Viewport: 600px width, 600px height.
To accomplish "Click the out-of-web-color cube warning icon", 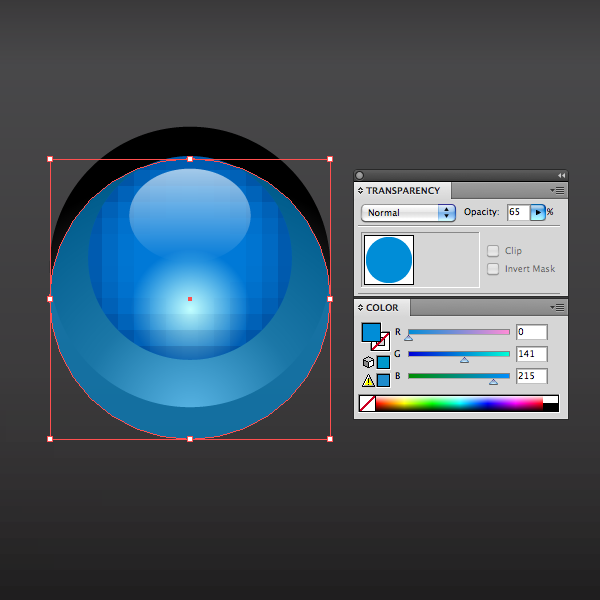I will pyautogui.click(x=368, y=362).
